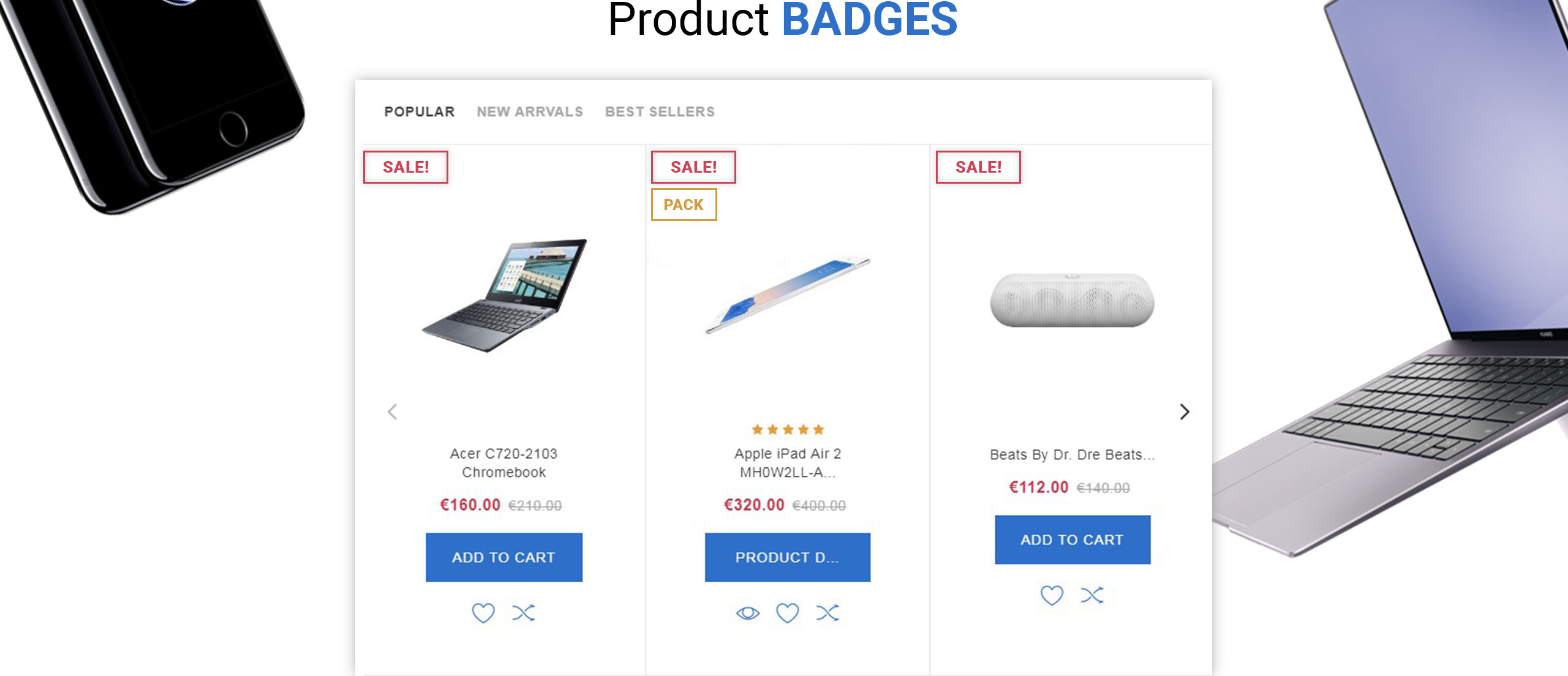Viewport: 1568px width, 676px height.
Task: Compare Beats speaker using shuffle icon
Action: point(1092,595)
